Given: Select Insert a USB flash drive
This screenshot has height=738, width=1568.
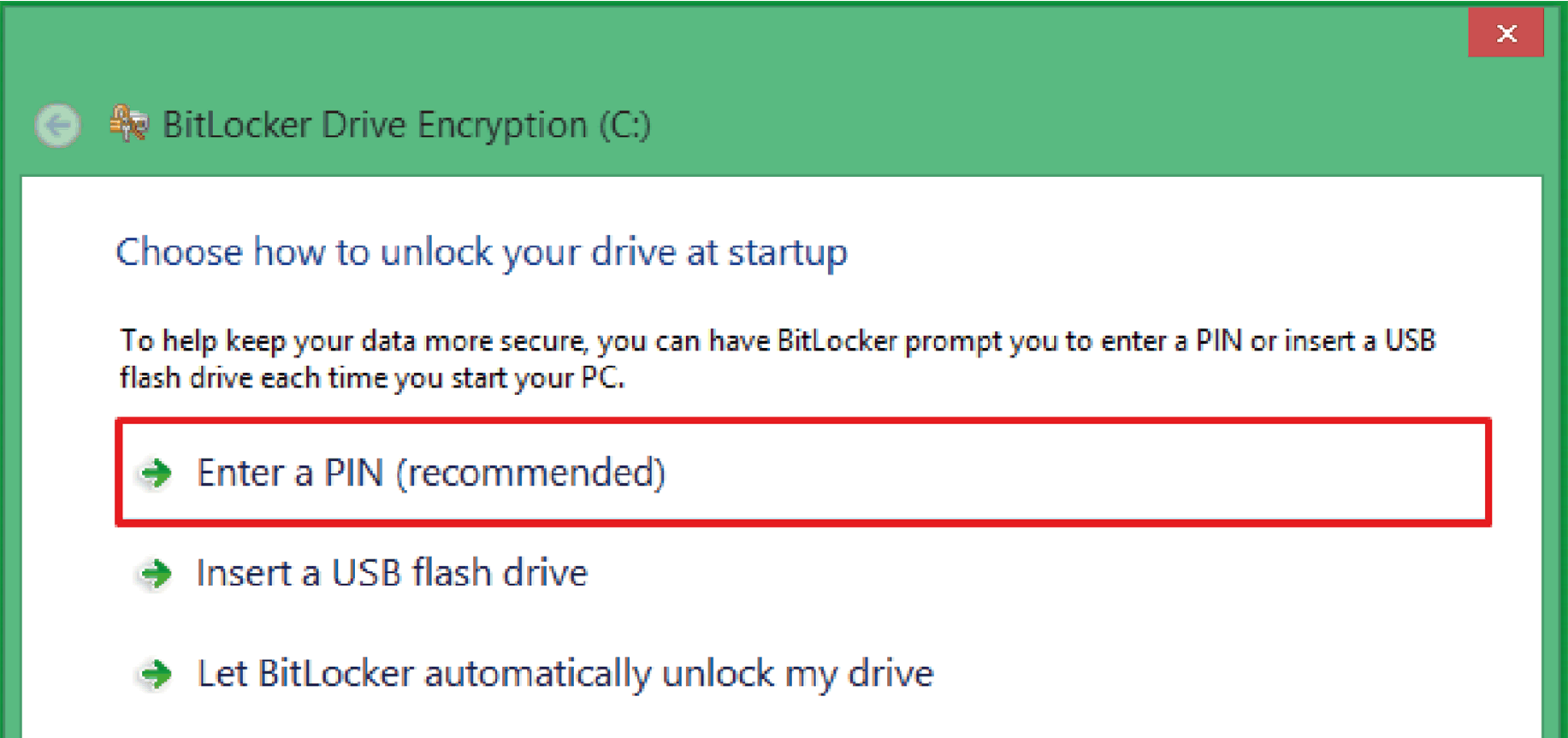Looking at the screenshot, I should (x=392, y=573).
